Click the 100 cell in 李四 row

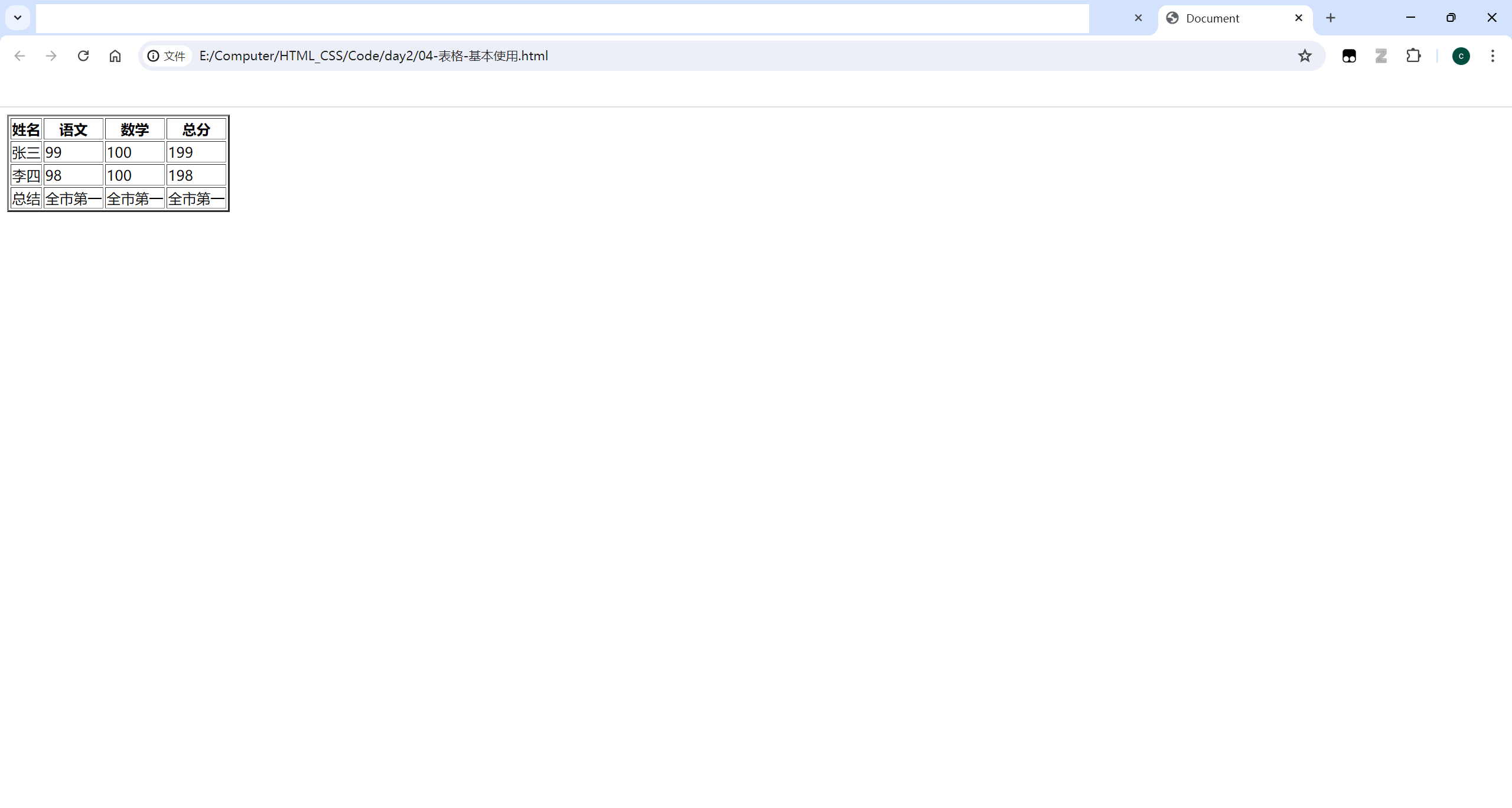pos(135,175)
